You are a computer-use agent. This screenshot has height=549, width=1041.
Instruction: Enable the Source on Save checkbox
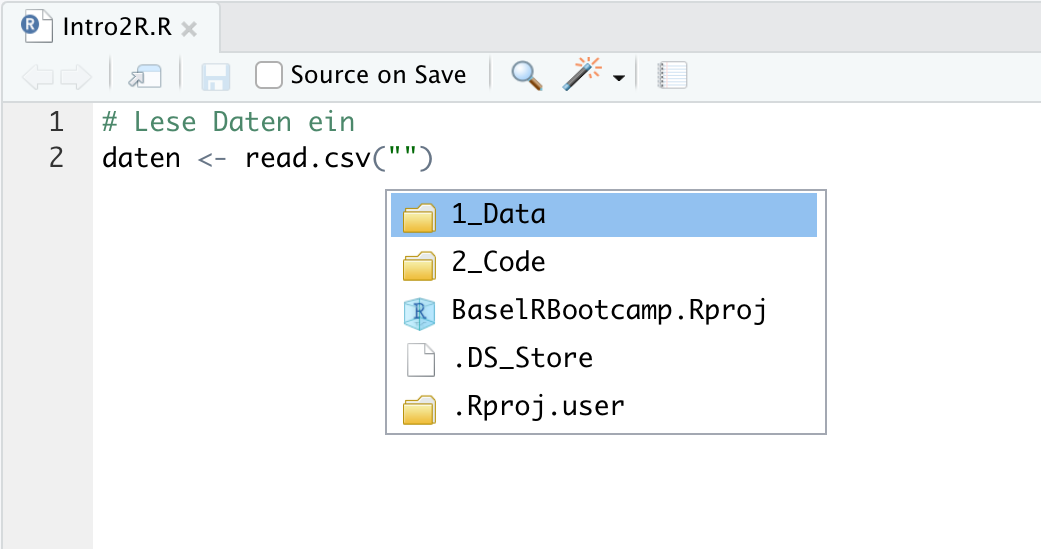[268, 75]
